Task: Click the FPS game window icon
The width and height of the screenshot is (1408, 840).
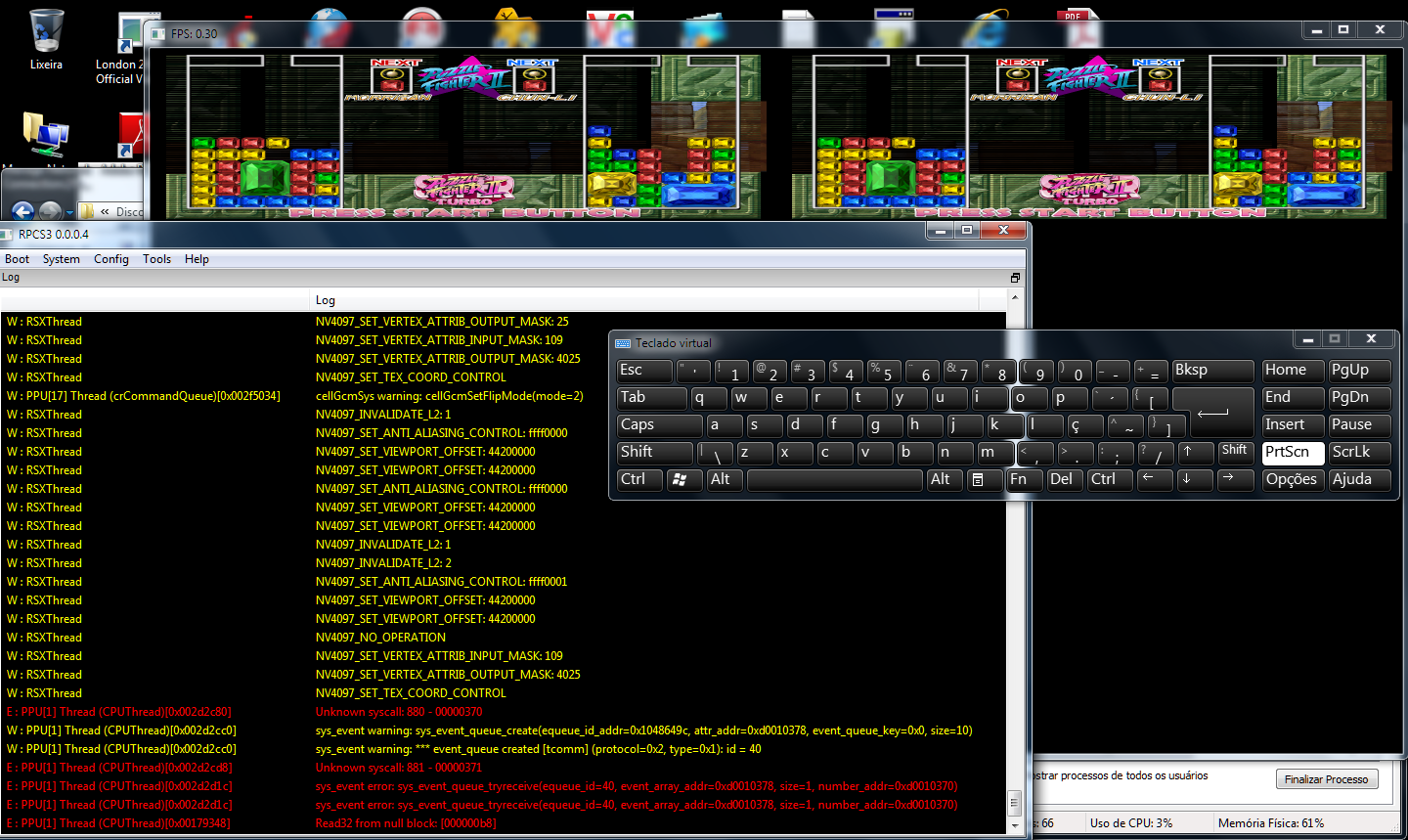Action: coord(158,33)
